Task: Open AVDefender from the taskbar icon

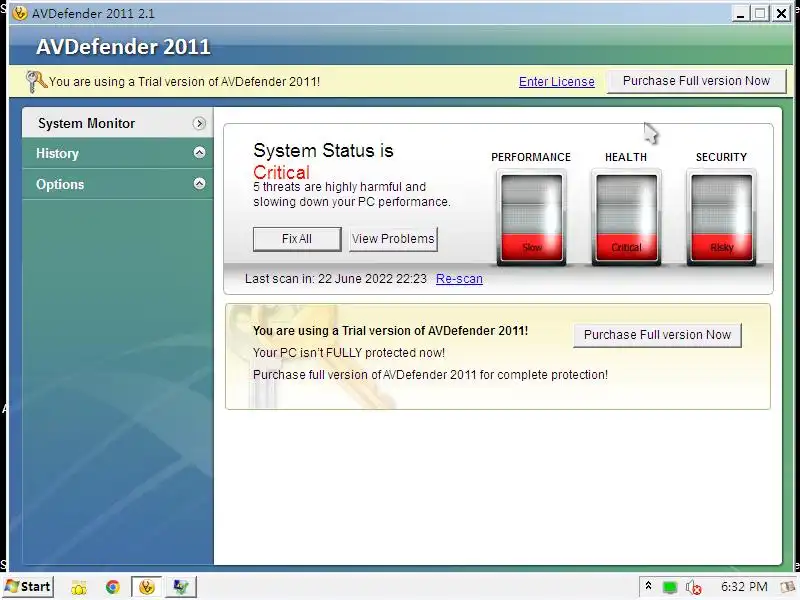Action: [x=147, y=587]
